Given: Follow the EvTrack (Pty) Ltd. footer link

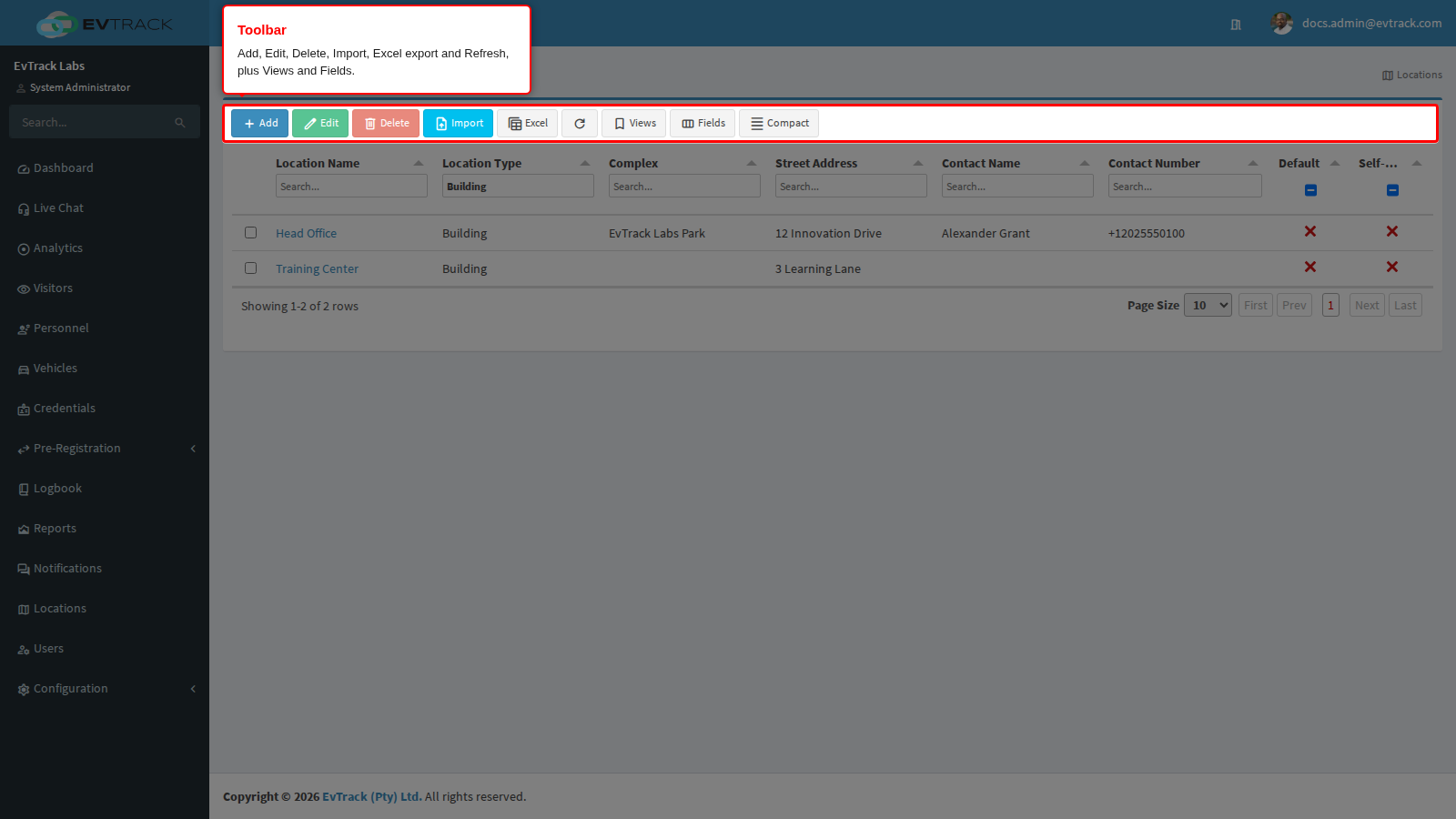Looking at the screenshot, I should click(371, 797).
